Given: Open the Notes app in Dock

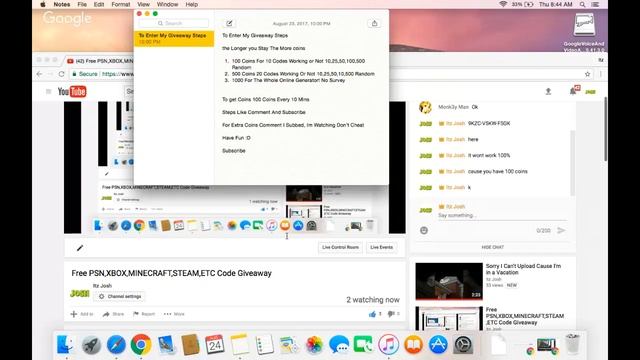Looking at the screenshot, I should [x=240, y=345].
